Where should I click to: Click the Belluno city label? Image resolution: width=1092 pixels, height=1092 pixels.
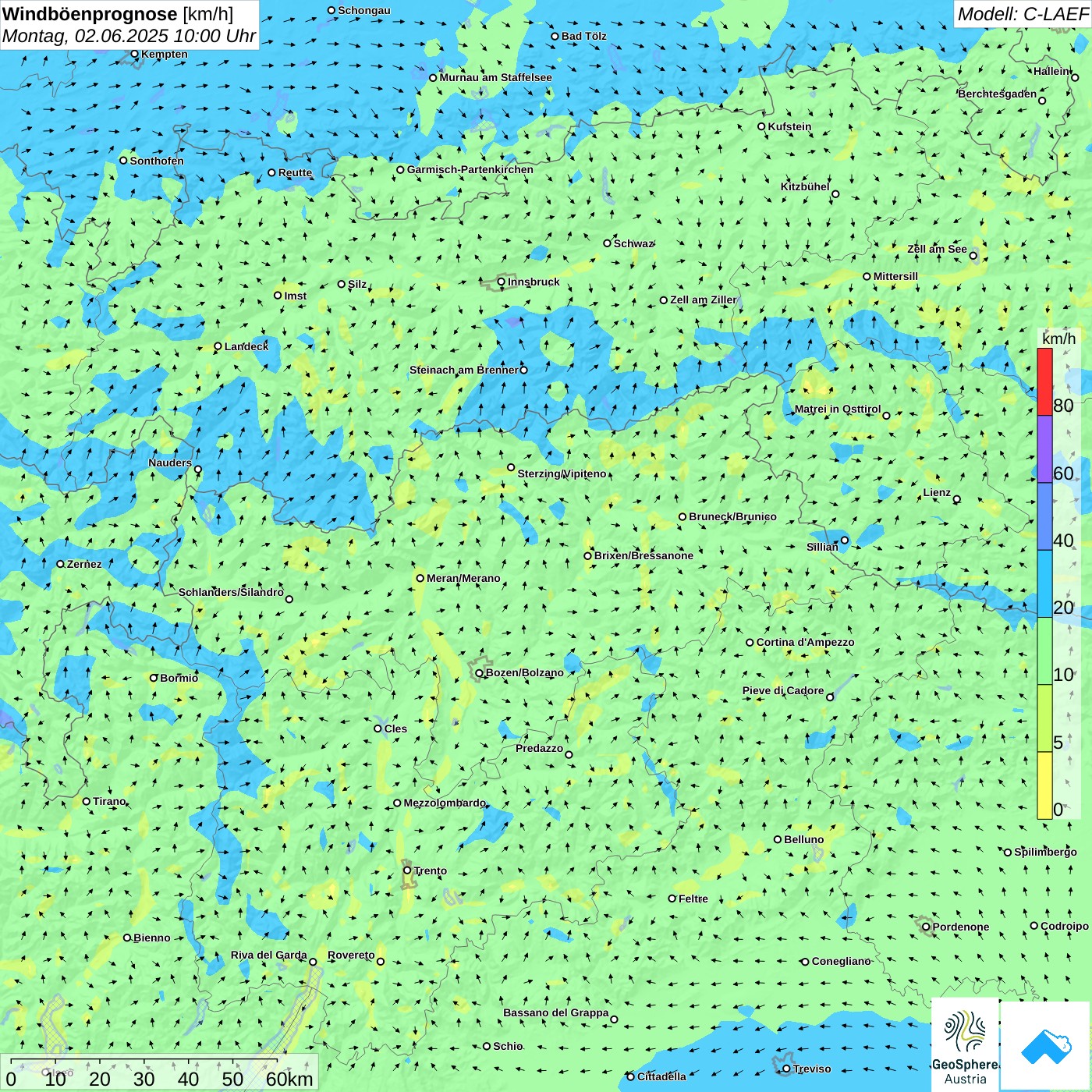click(x=803, y=839)
